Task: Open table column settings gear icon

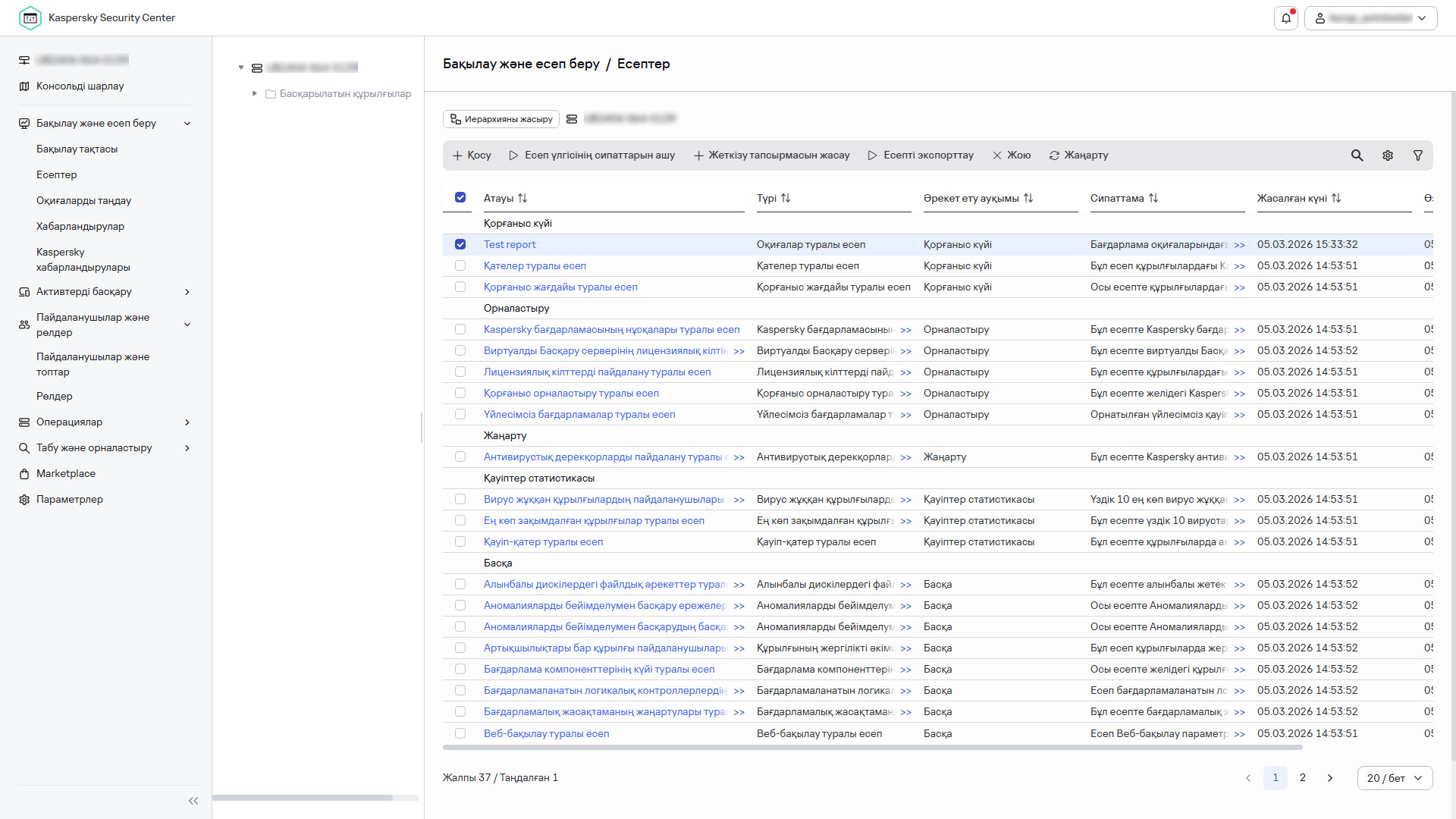Action: click(1387, 155)
